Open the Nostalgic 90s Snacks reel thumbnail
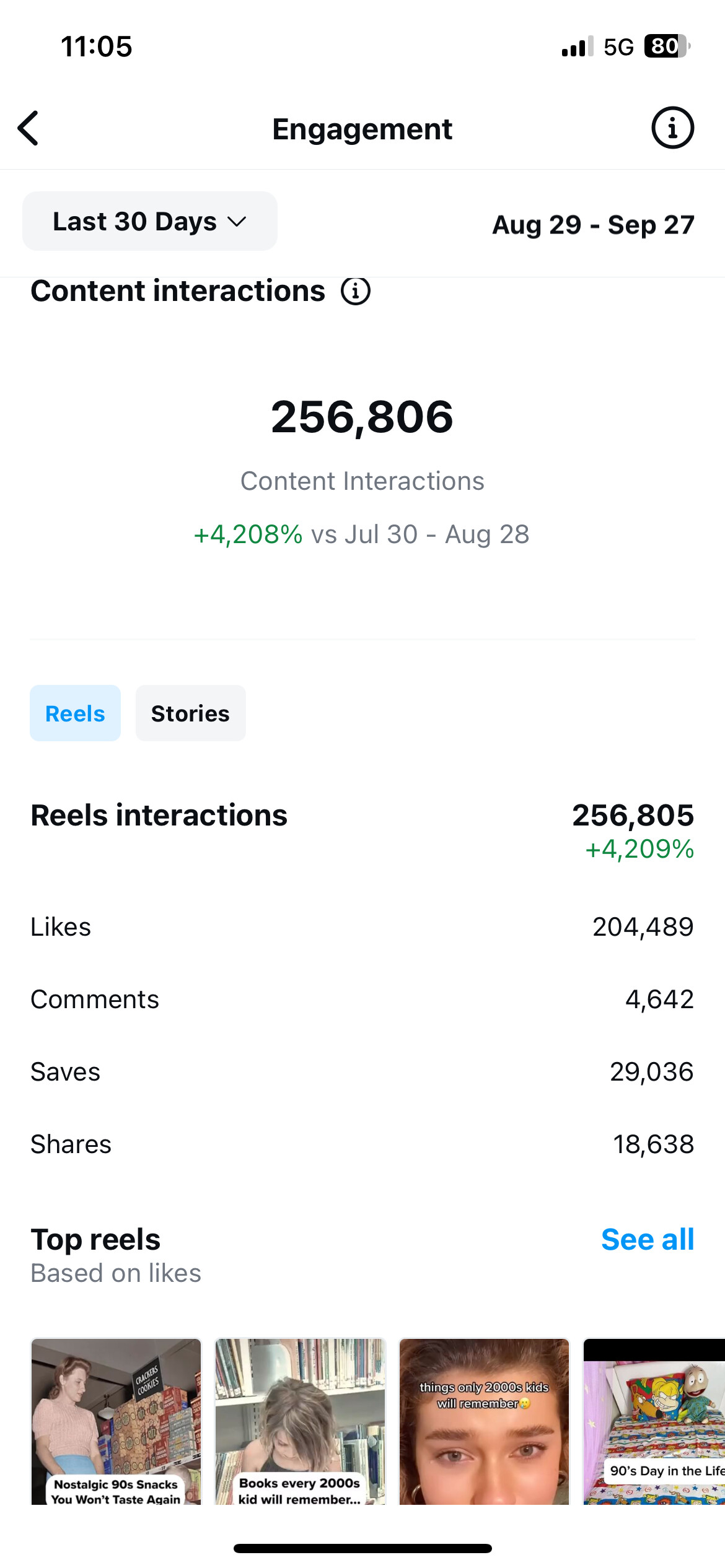Screen dimensions: 725x1568 pyautogui.click(x=116, y=1421)
